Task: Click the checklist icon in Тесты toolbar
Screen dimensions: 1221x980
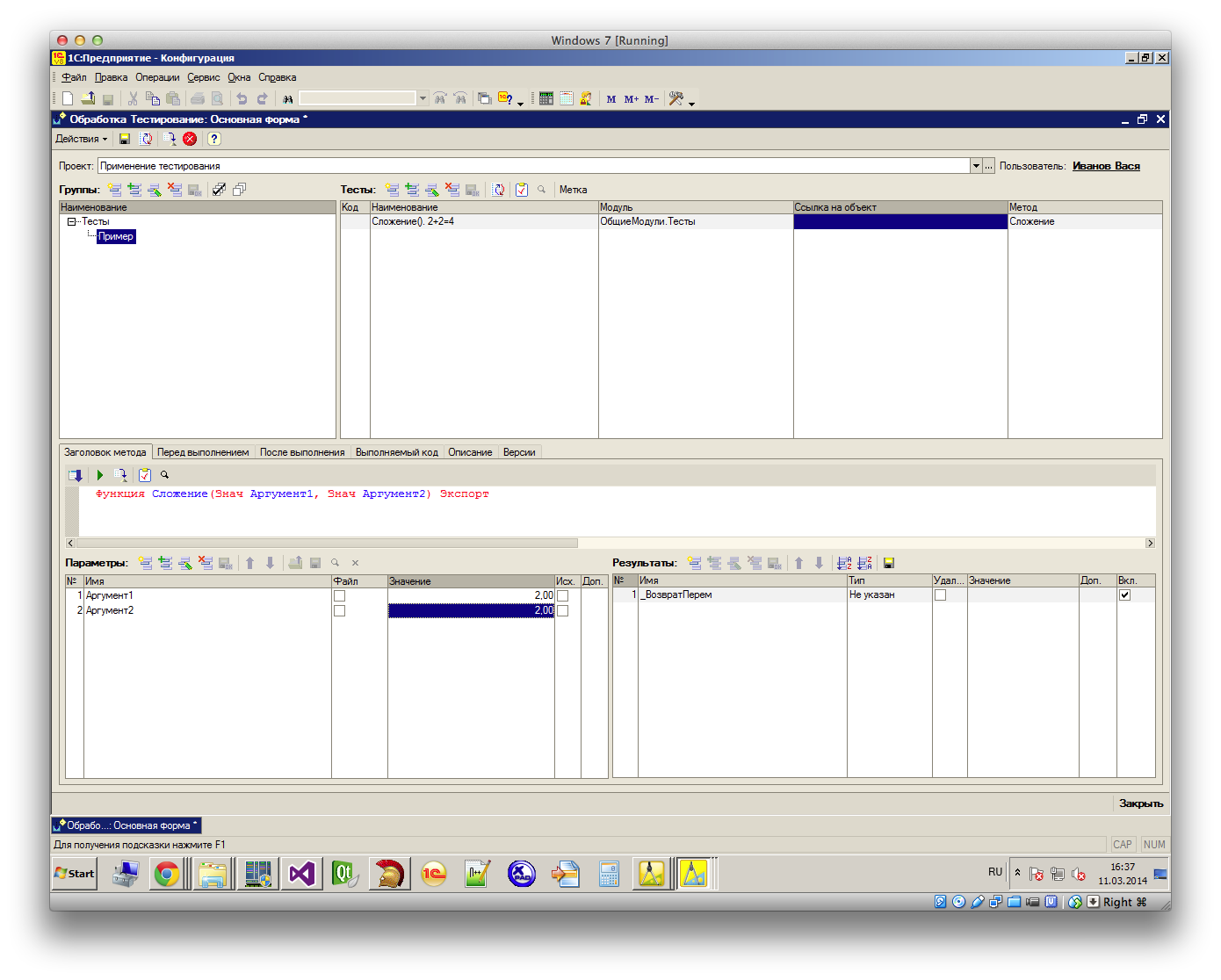Action: click(x=522, y=190)
